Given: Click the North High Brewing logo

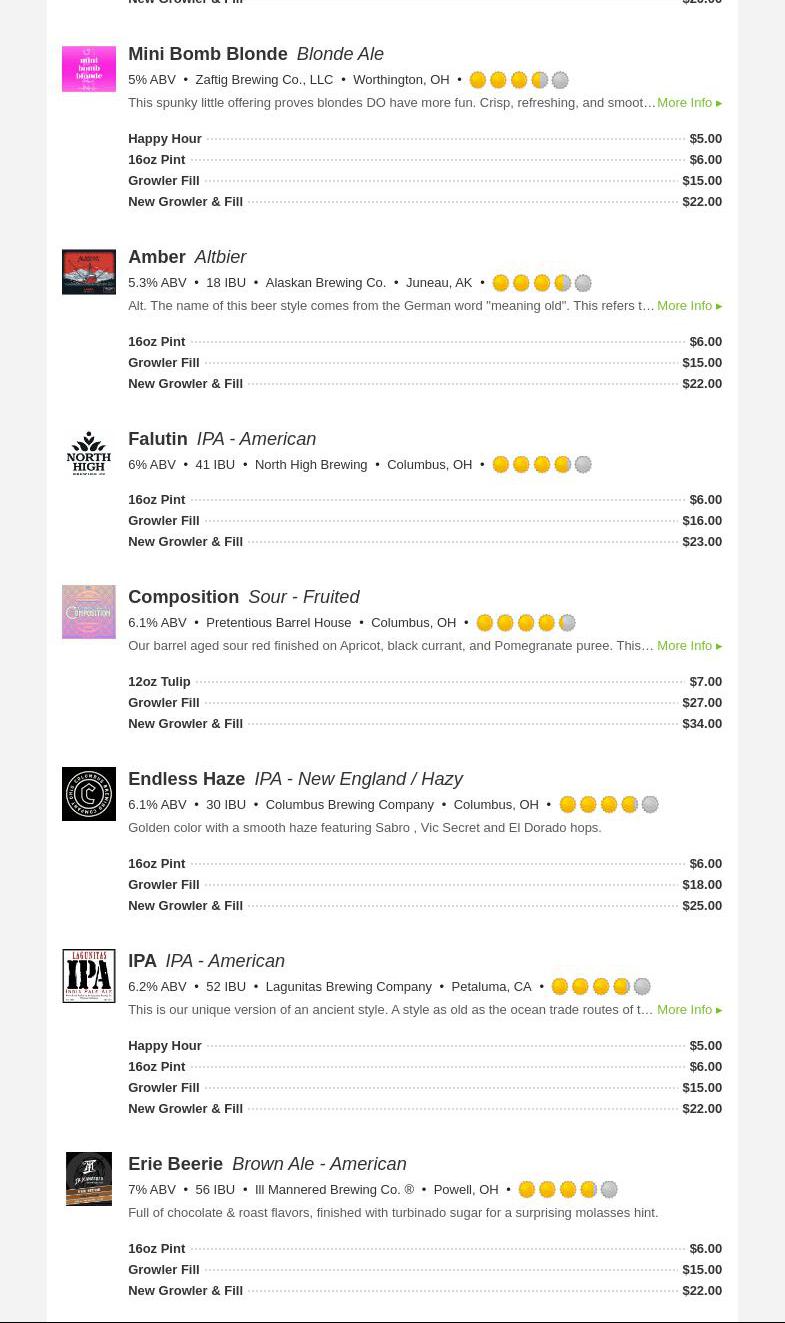Looking at the screenshot, I should [89, 453].
